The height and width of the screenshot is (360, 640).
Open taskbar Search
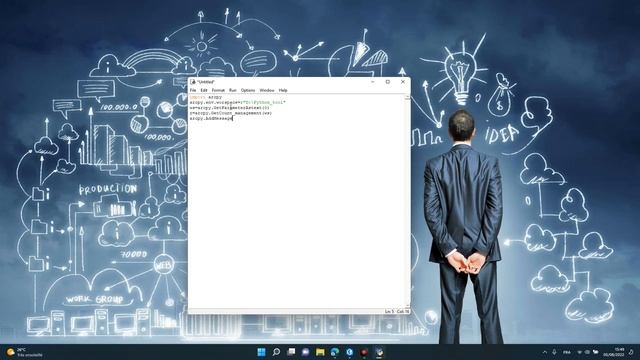[276, 352]
